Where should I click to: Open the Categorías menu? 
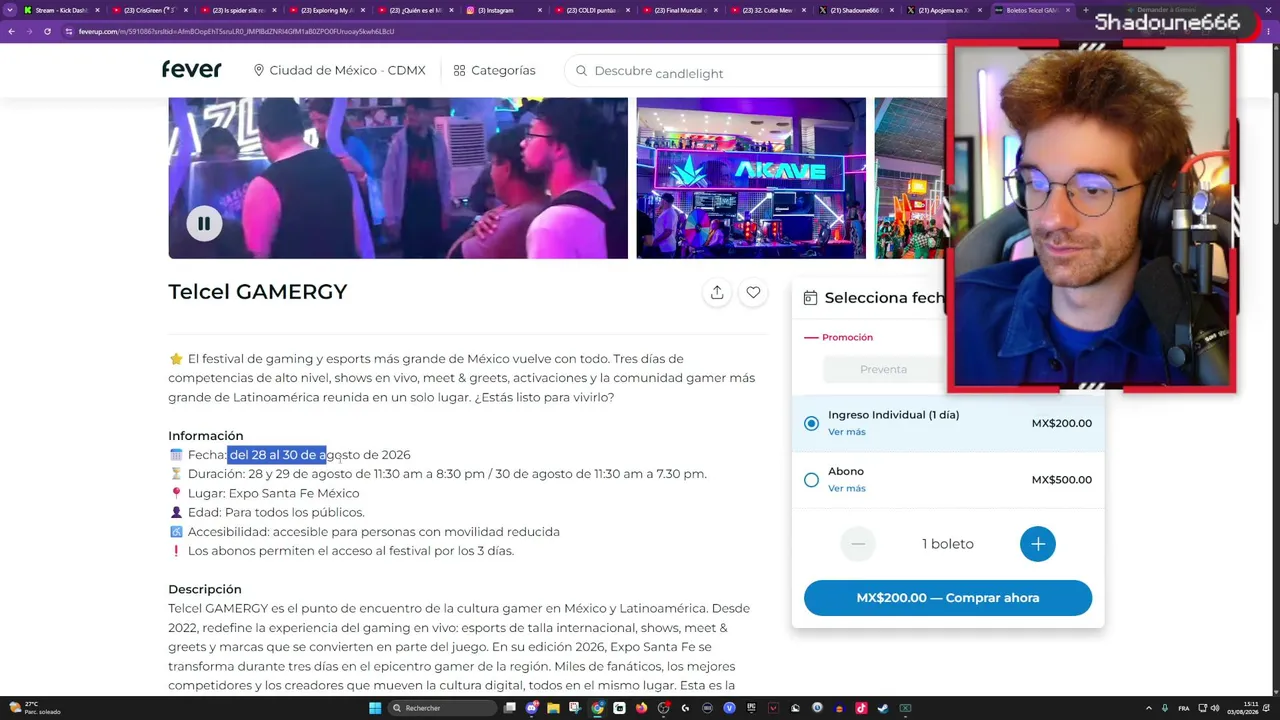coord(494,71)
